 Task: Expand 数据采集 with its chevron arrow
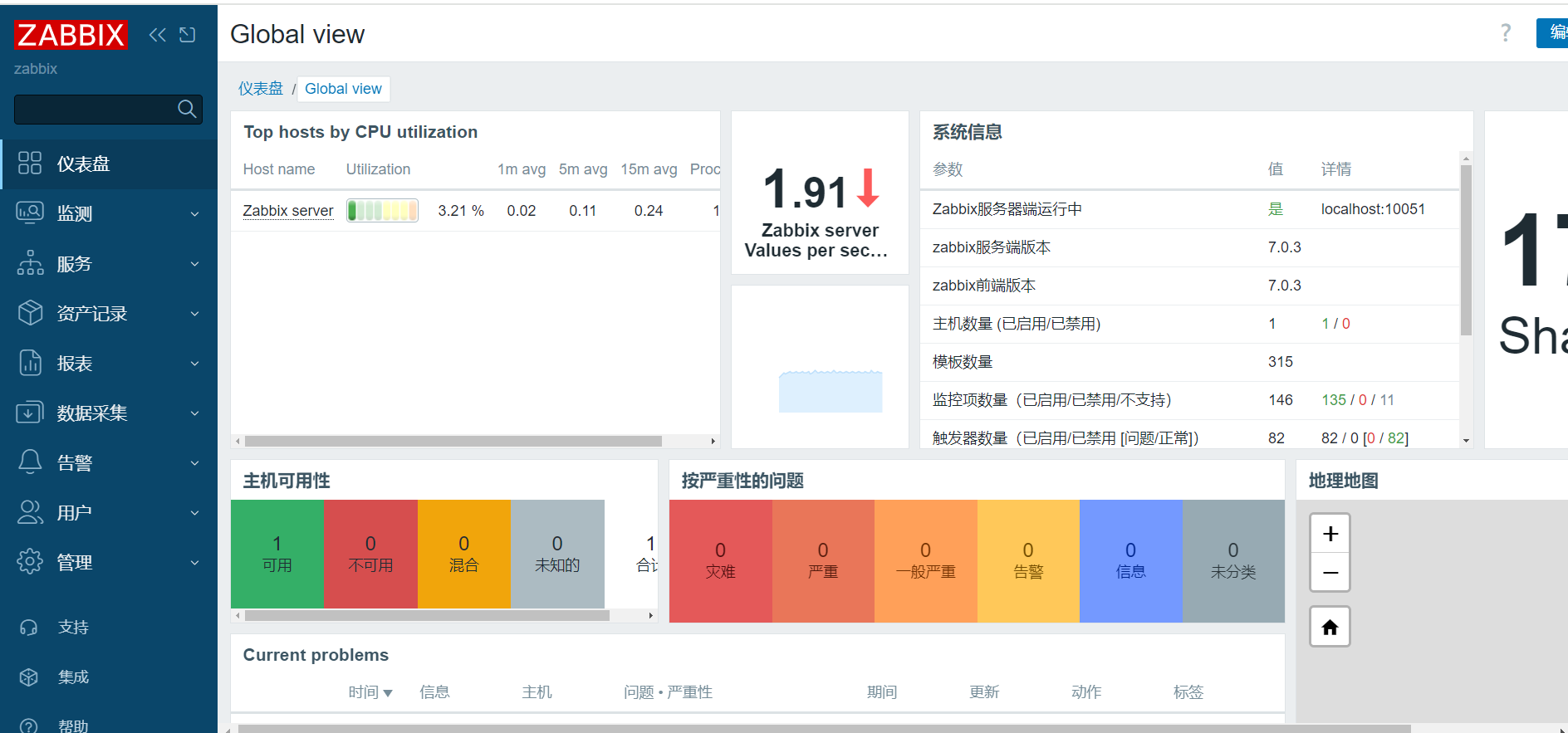pyautogui.click(x=194, y=413)
